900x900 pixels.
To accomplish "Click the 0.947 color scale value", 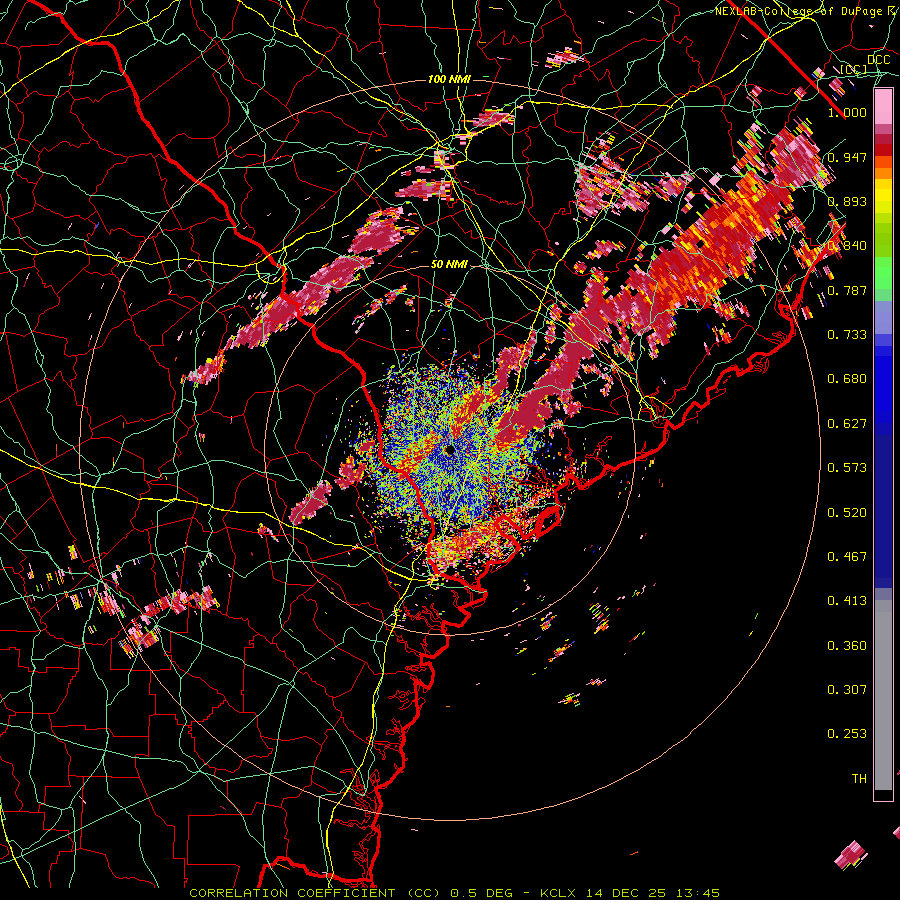I will (847, 157).
